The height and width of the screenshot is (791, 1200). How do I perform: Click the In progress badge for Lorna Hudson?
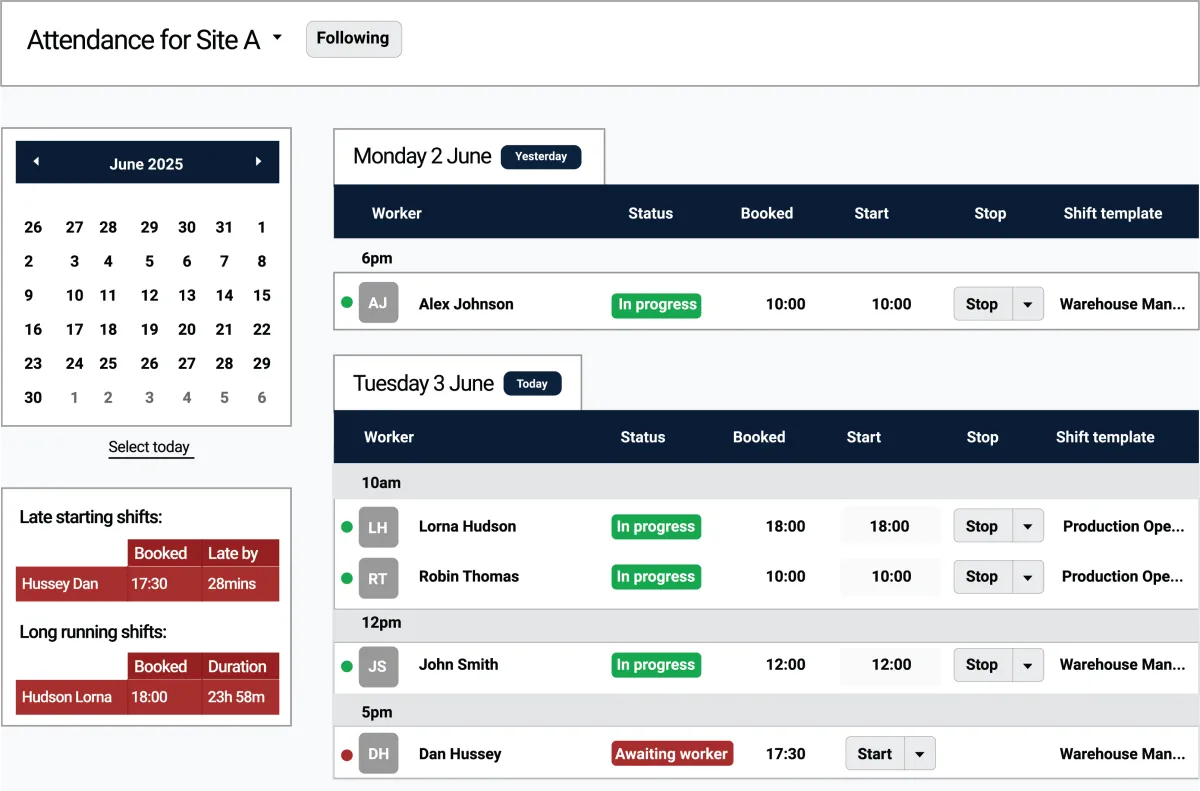pyautogui.click(x=656, y=526)
